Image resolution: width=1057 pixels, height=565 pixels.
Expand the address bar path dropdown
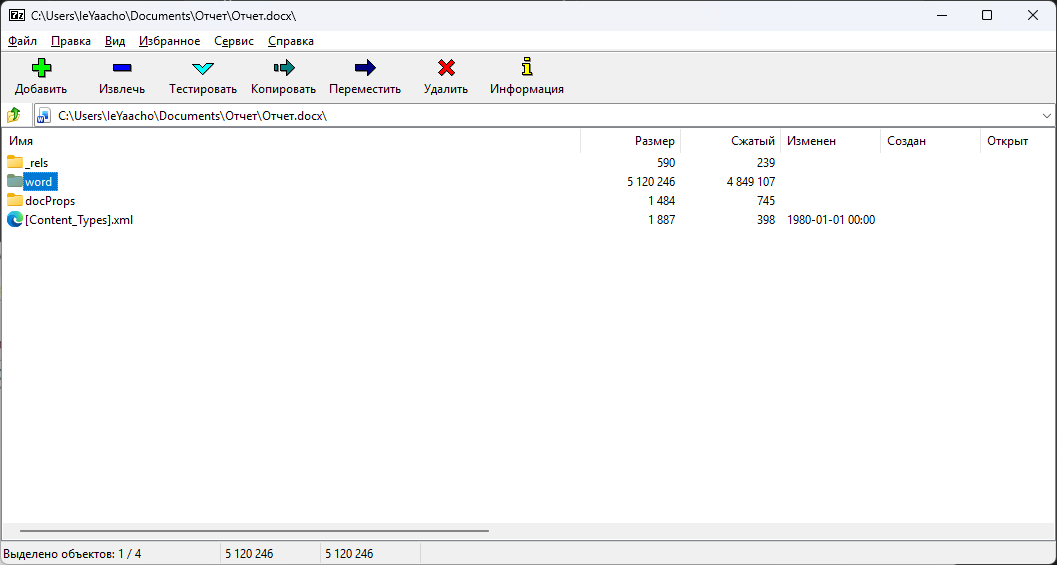tap(1047, 115)
